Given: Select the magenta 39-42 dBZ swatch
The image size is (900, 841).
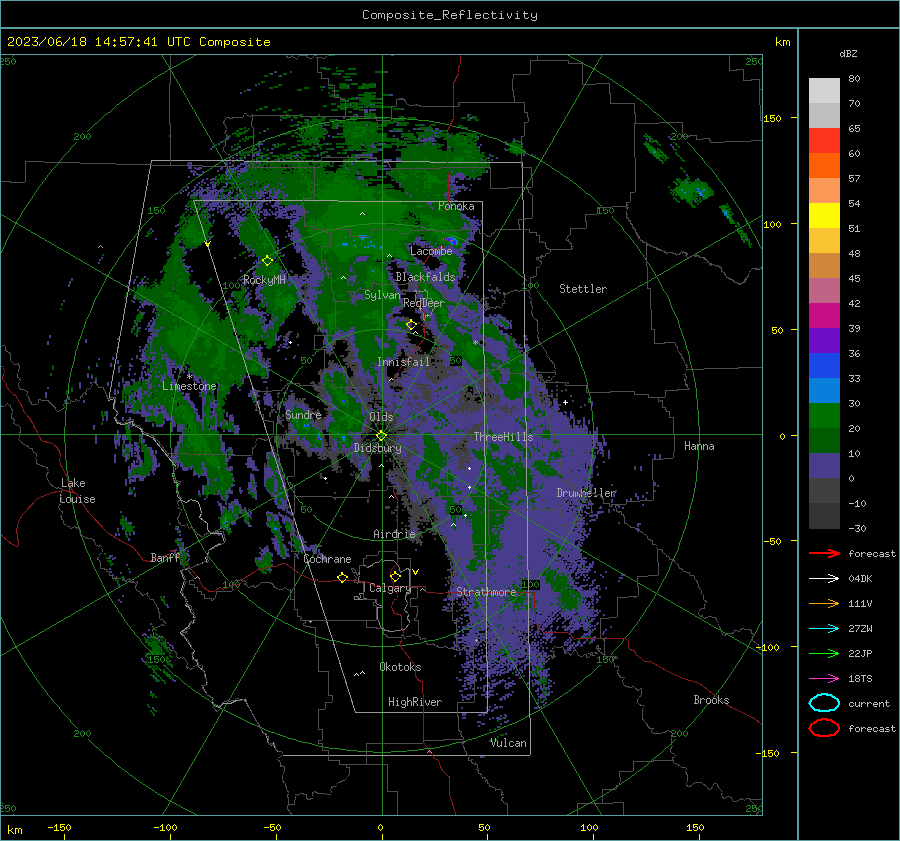Looking at the screenshot, I should (824, 316).
